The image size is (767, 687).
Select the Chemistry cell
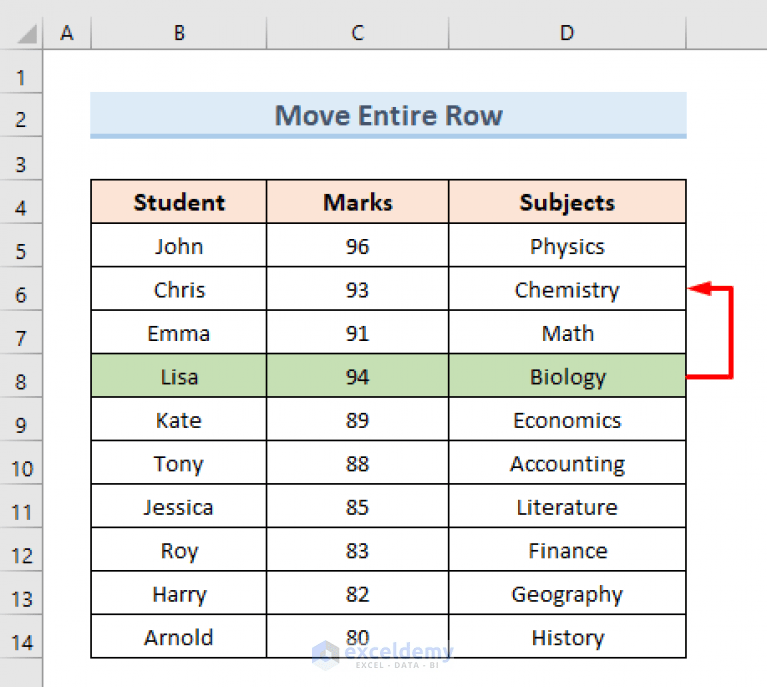tap(567, 289)
